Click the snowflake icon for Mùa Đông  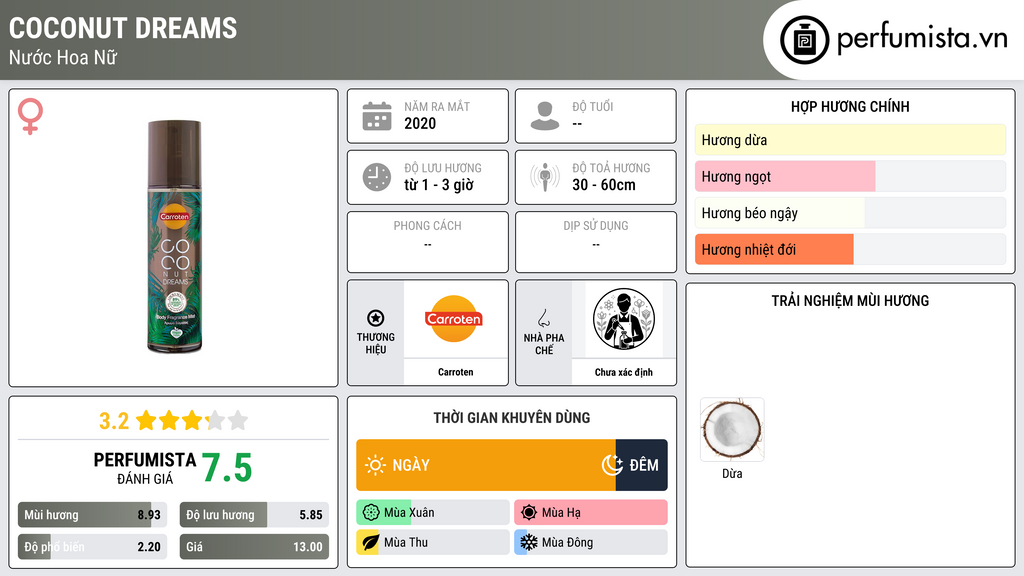click(x=529, y=542)
